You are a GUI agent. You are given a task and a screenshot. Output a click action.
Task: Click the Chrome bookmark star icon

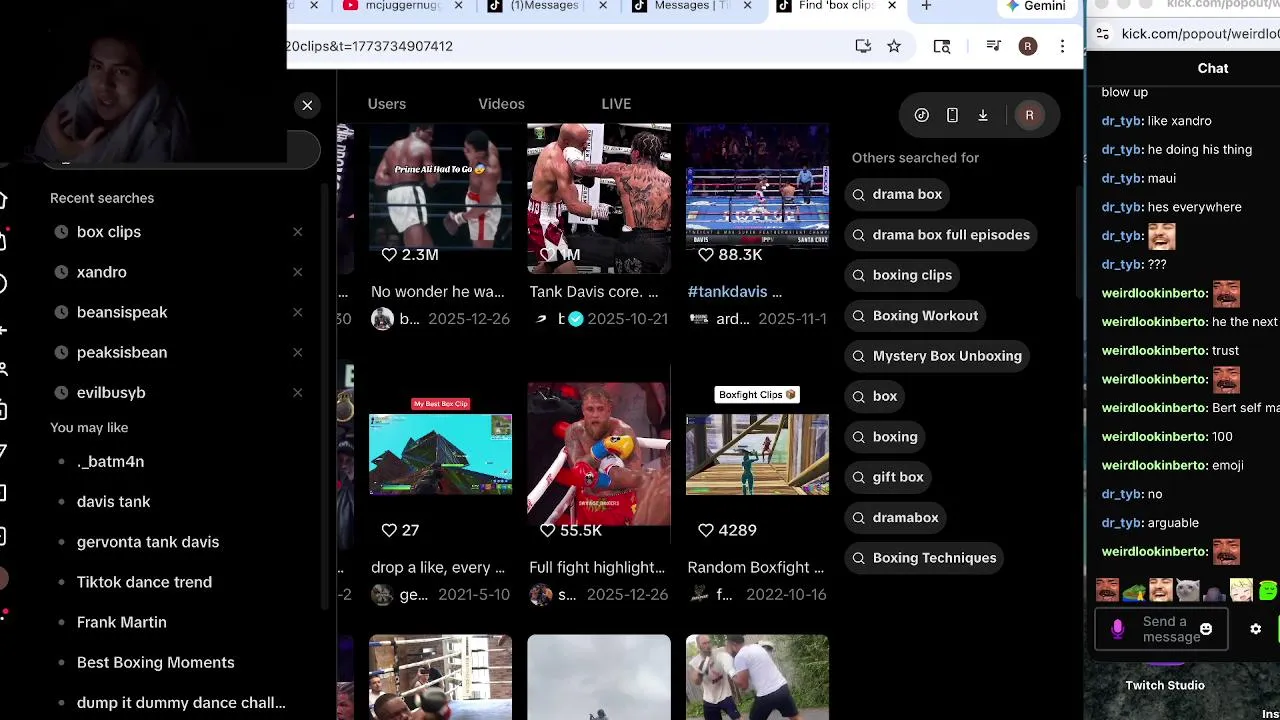(894, 46)
